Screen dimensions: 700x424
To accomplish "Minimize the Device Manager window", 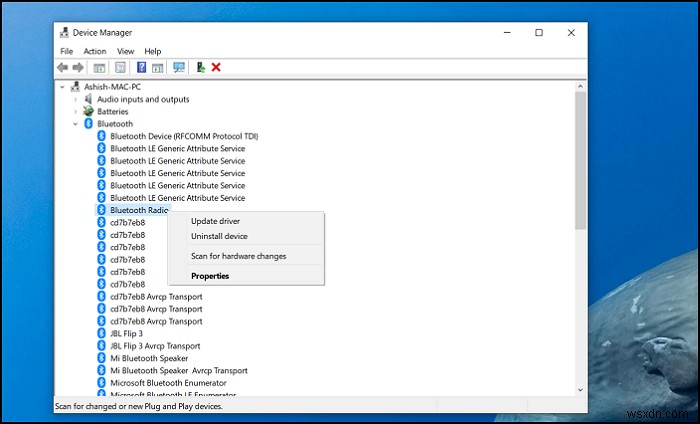I will click(x=507, y=33).
